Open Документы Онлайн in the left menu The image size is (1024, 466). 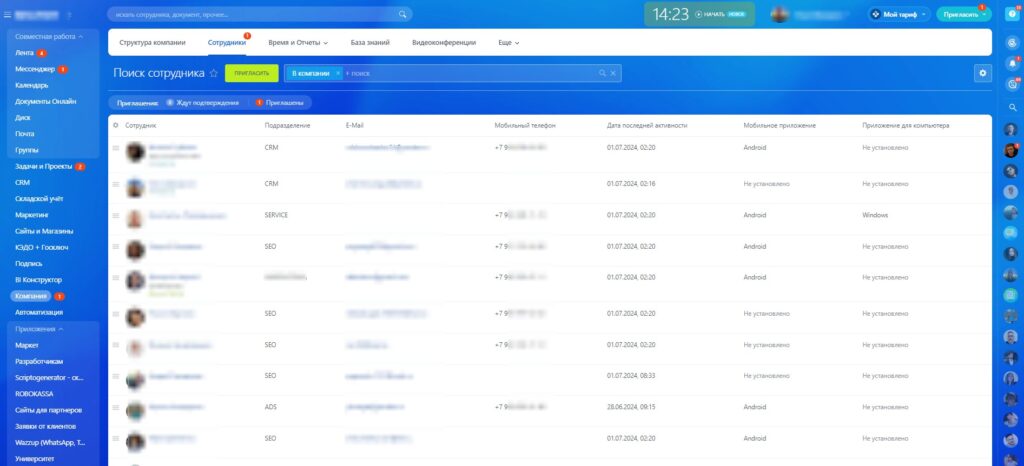pos(46,102)
